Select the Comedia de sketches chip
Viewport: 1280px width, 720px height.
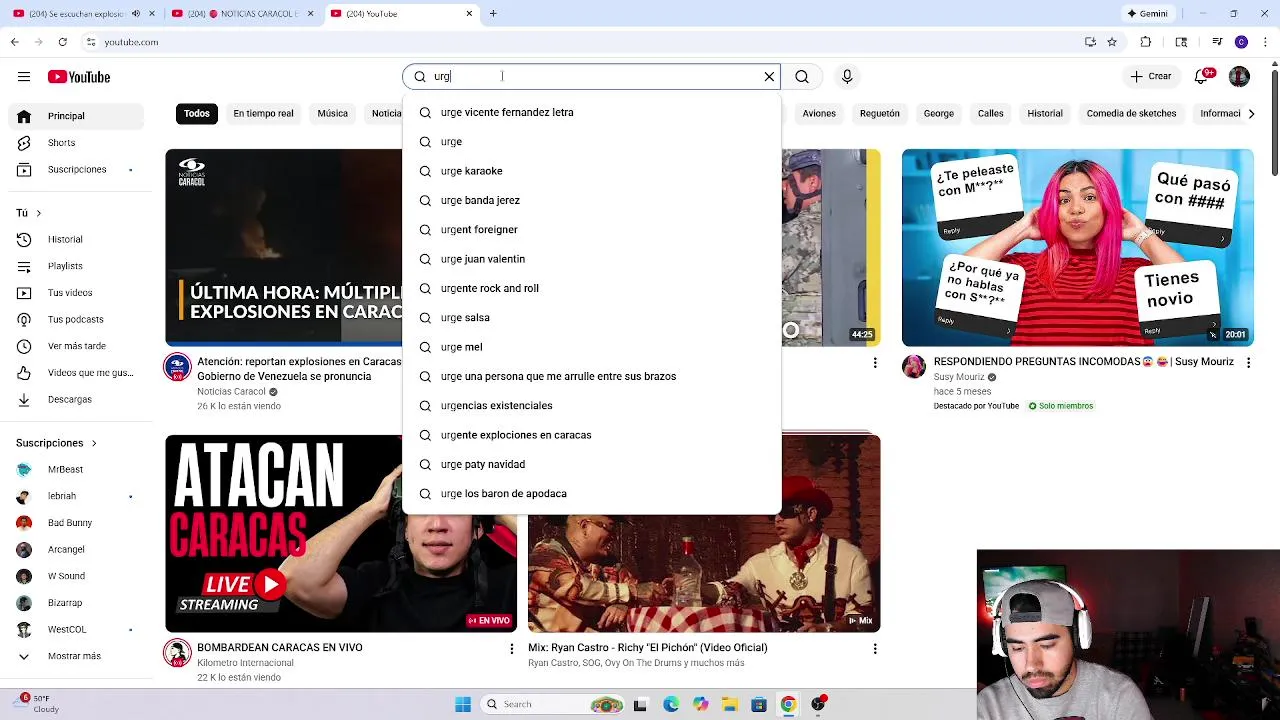coord(1131,113)
